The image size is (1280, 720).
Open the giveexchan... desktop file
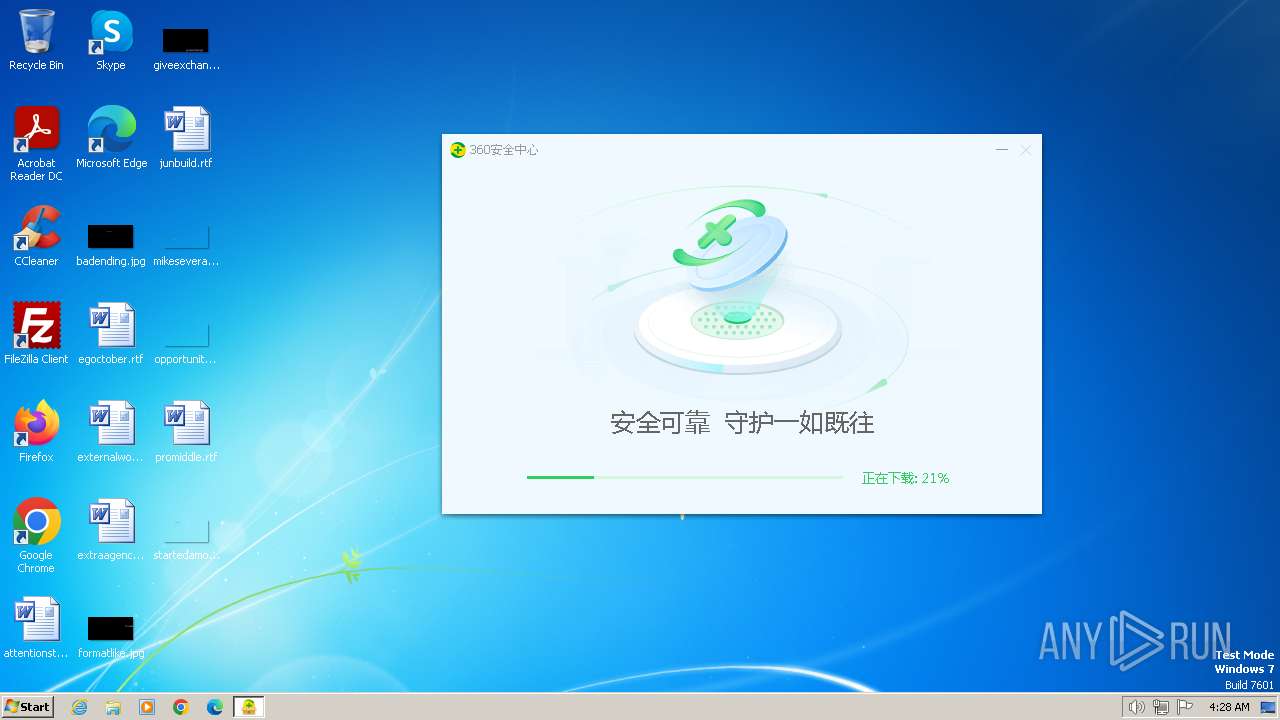pyautogui.click(x=186, y=48)
